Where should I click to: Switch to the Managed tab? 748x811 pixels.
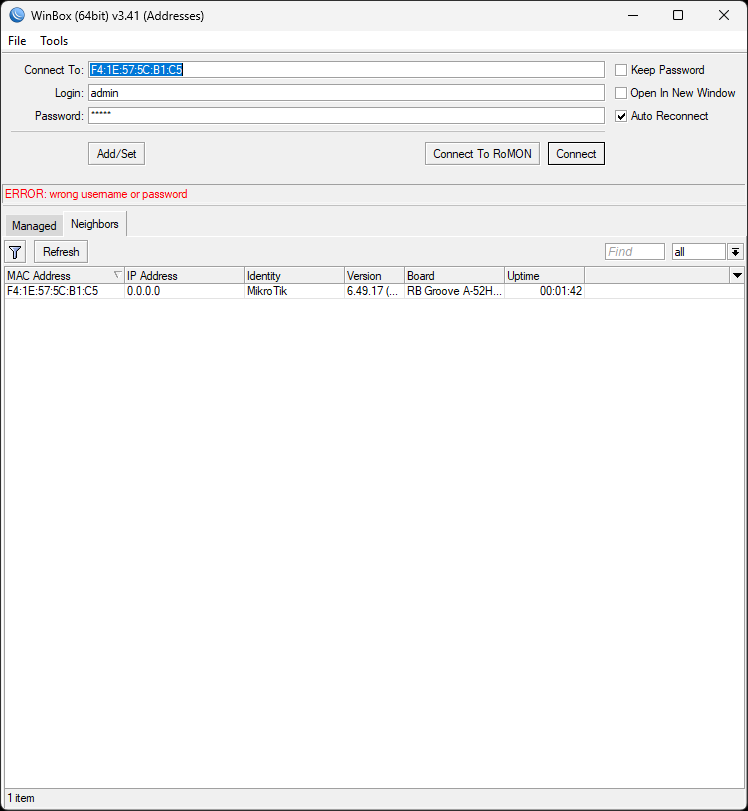point(34,226)
